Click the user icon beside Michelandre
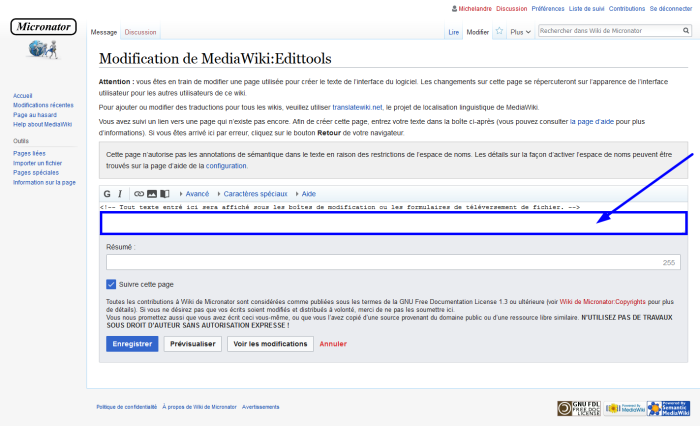The width and height of the screenshot is (700, 426). tap(454, 8)
